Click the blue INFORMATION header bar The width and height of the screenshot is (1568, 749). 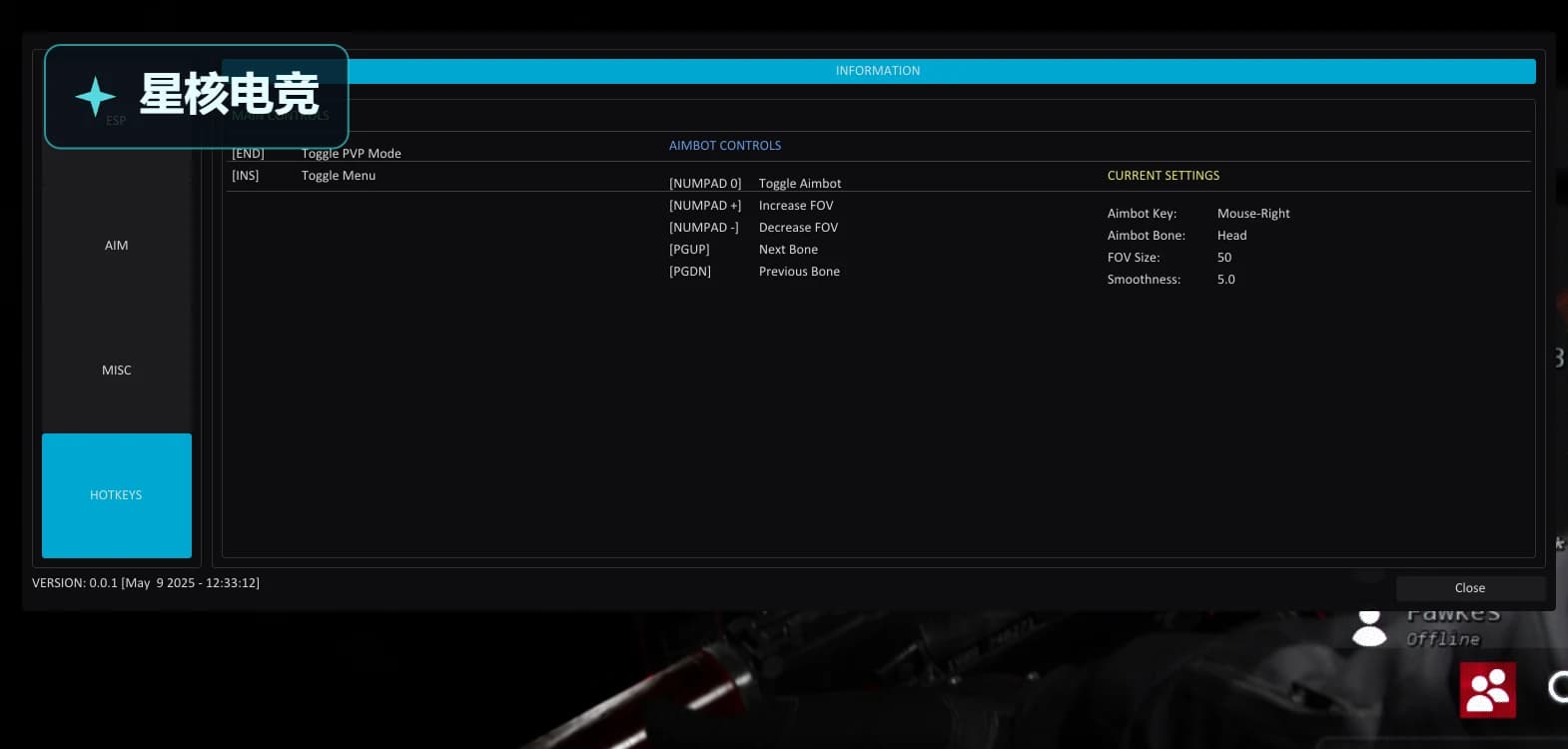878,71
